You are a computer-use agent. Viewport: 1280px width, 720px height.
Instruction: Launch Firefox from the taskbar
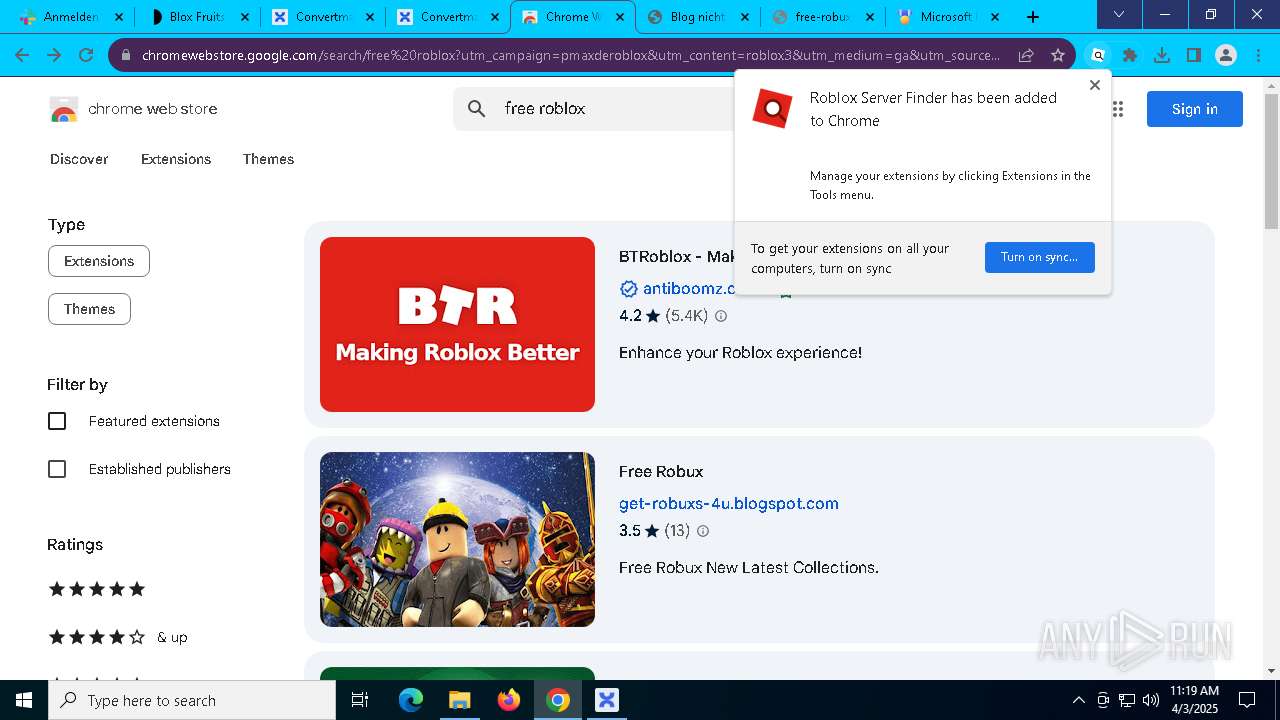pyautogui.click(x=508, y=700)
